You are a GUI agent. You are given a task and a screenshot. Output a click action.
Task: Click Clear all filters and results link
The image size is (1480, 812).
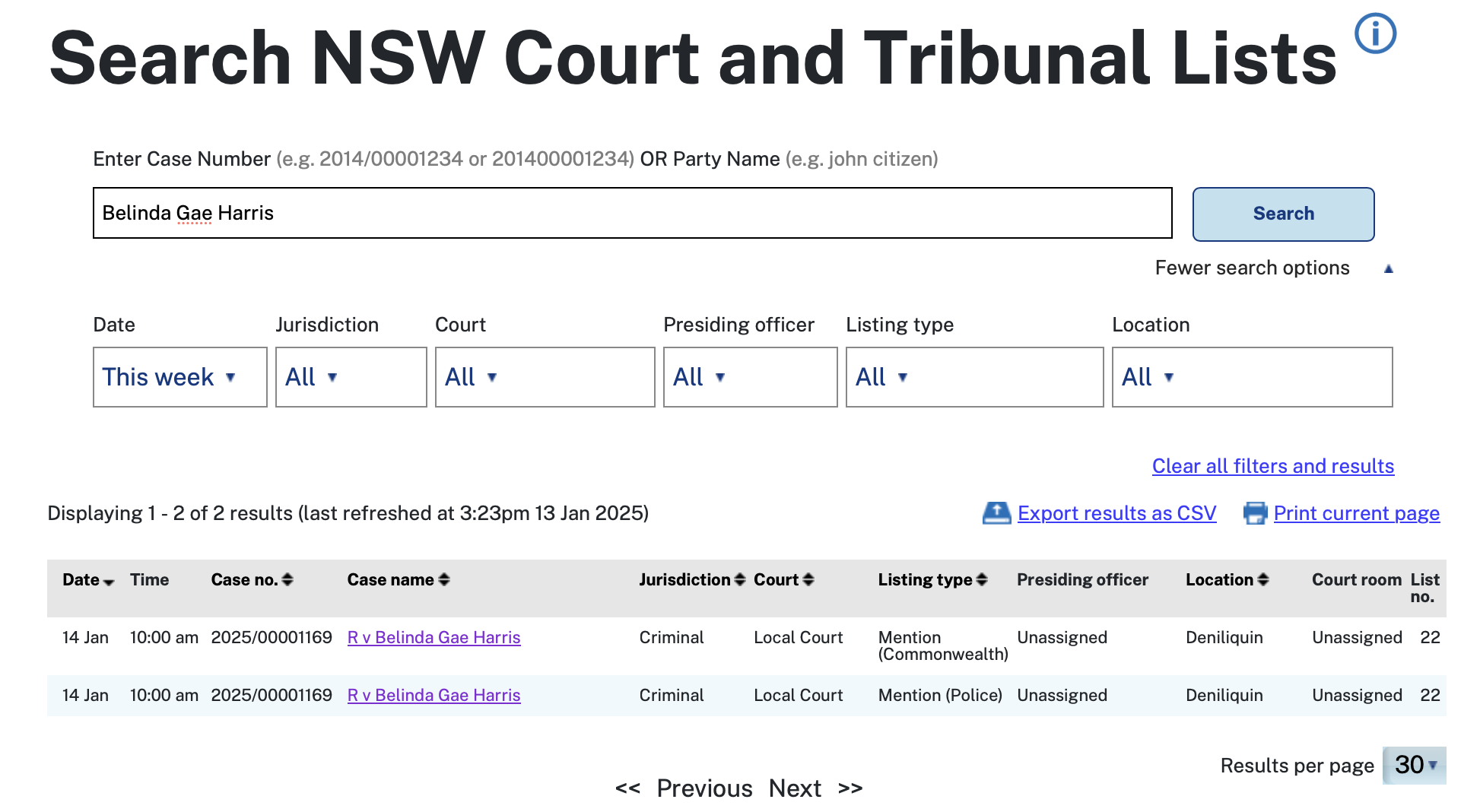coord(1272,466)
